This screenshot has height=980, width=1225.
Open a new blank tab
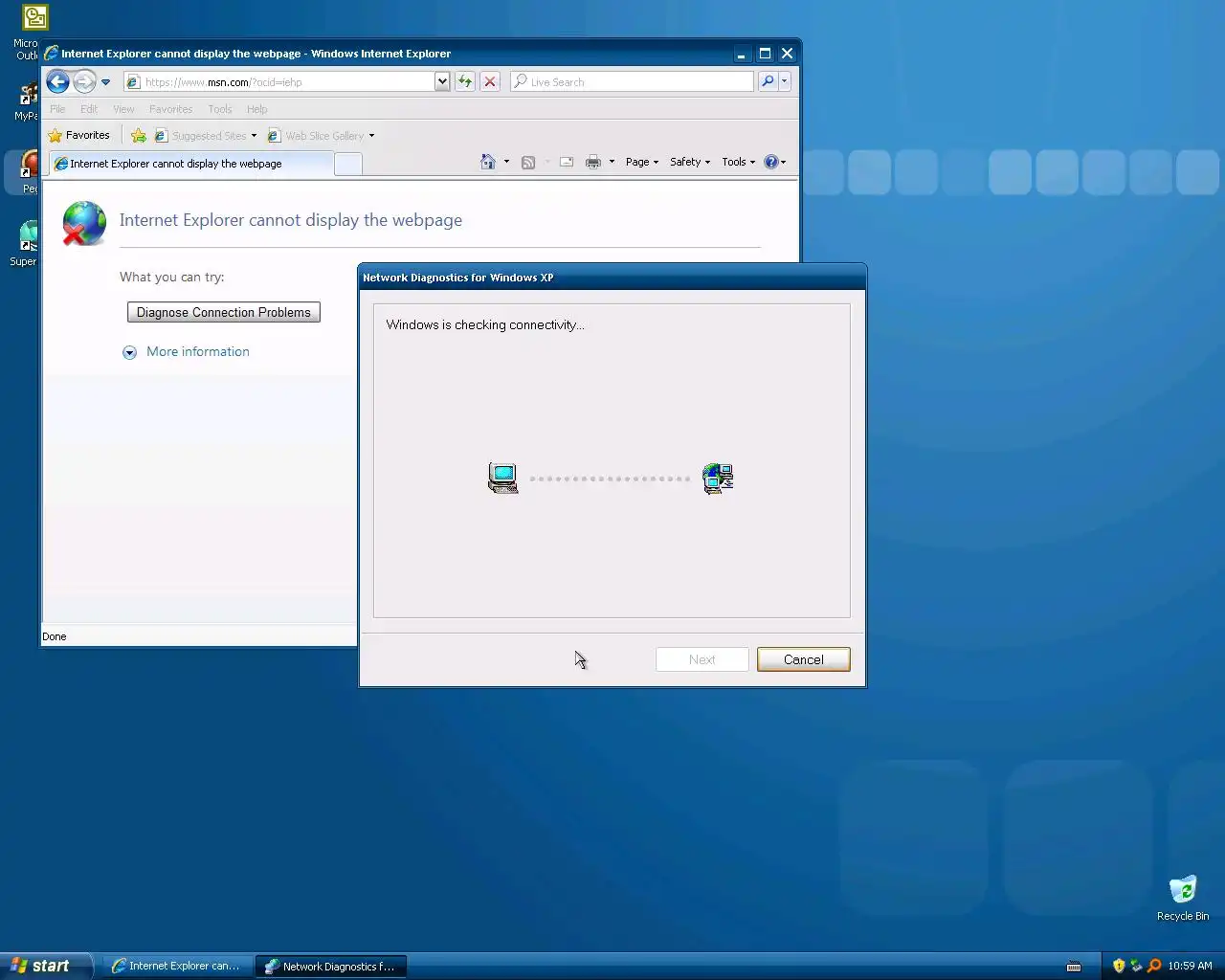[348, 165]
